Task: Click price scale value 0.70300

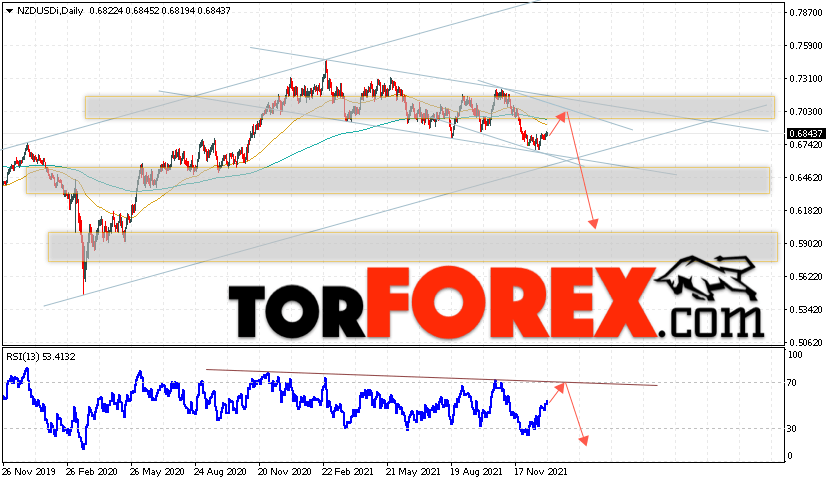Action: (x=806, y=112)
